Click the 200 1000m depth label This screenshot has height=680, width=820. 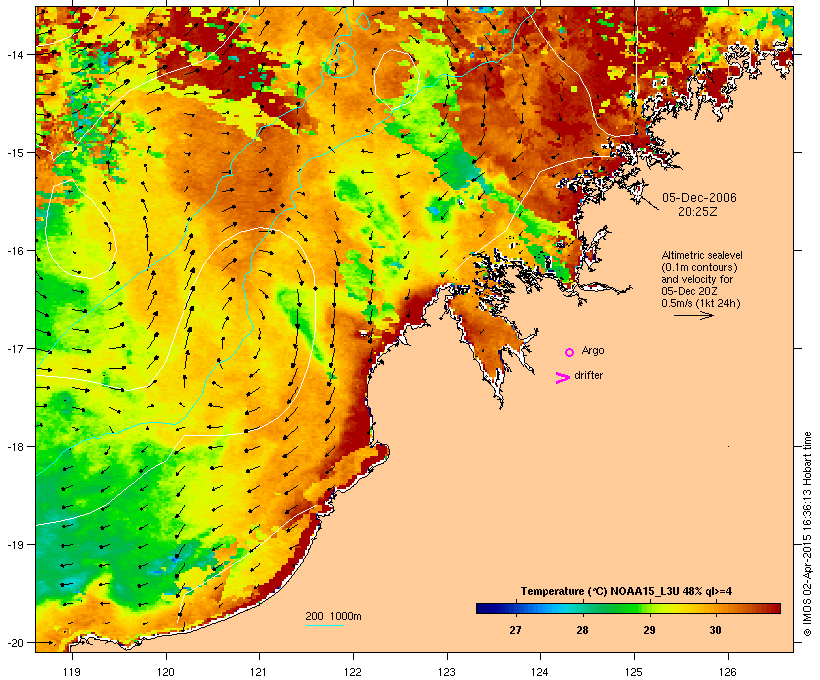click(x=333, y=616)
